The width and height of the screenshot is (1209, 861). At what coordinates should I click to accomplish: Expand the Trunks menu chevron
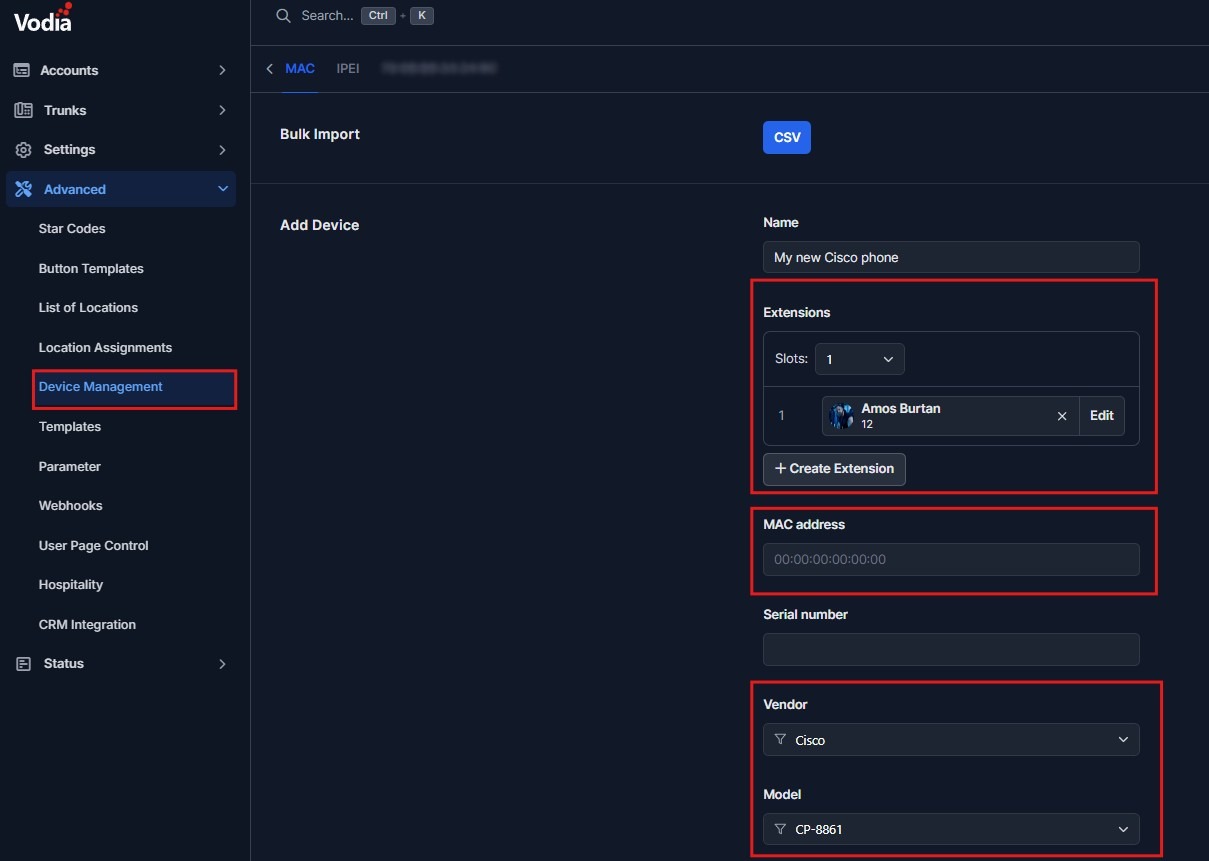coord(222,110)
